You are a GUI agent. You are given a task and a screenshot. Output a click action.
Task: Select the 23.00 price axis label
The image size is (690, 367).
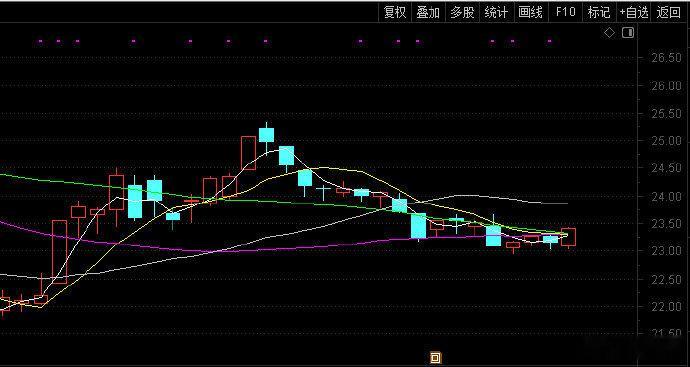(x=665, y=251)
